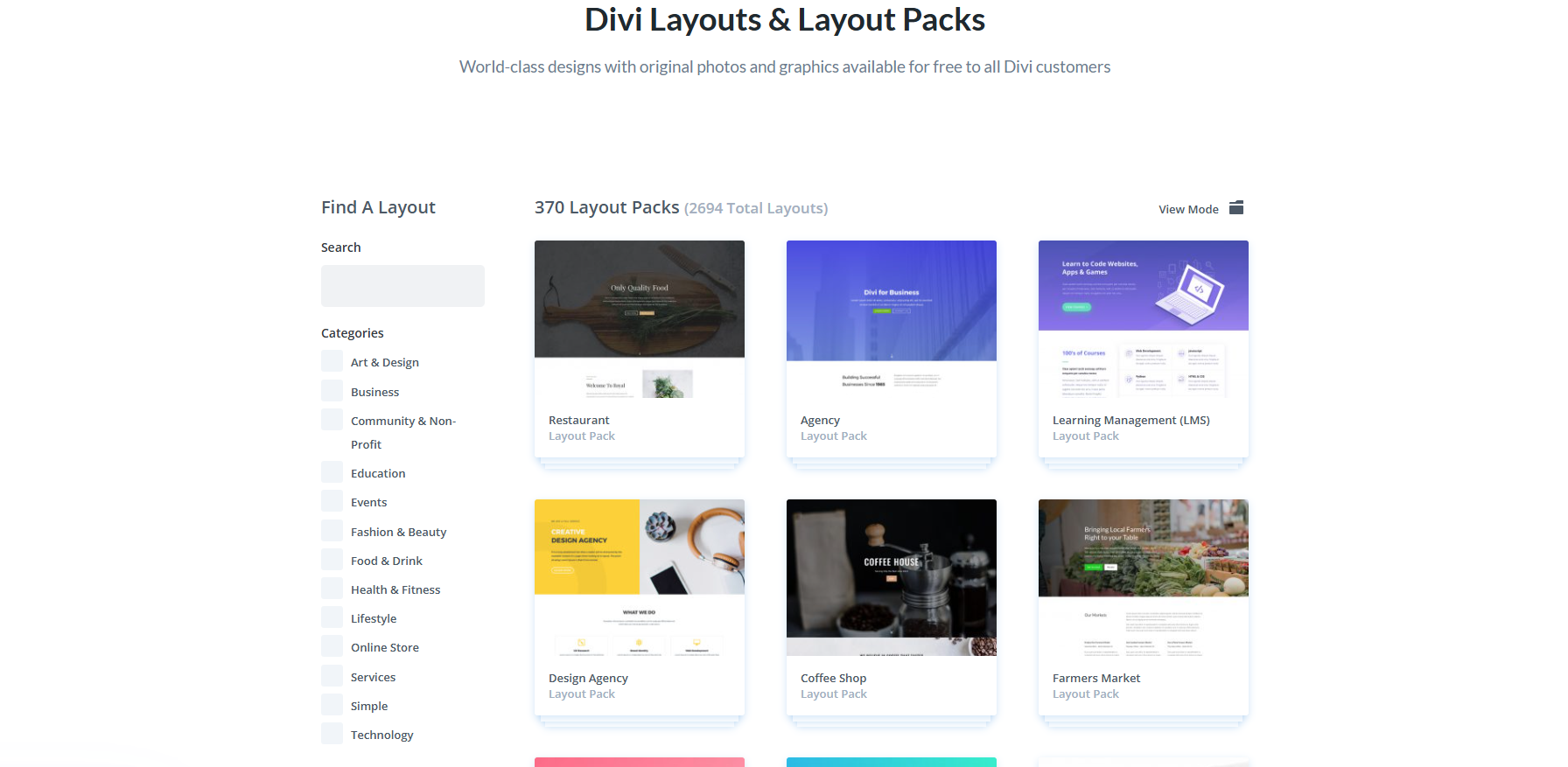Enable the Business category filter checkbox
The height and width of the screenshot is (767, 1568).
point(332,391)
